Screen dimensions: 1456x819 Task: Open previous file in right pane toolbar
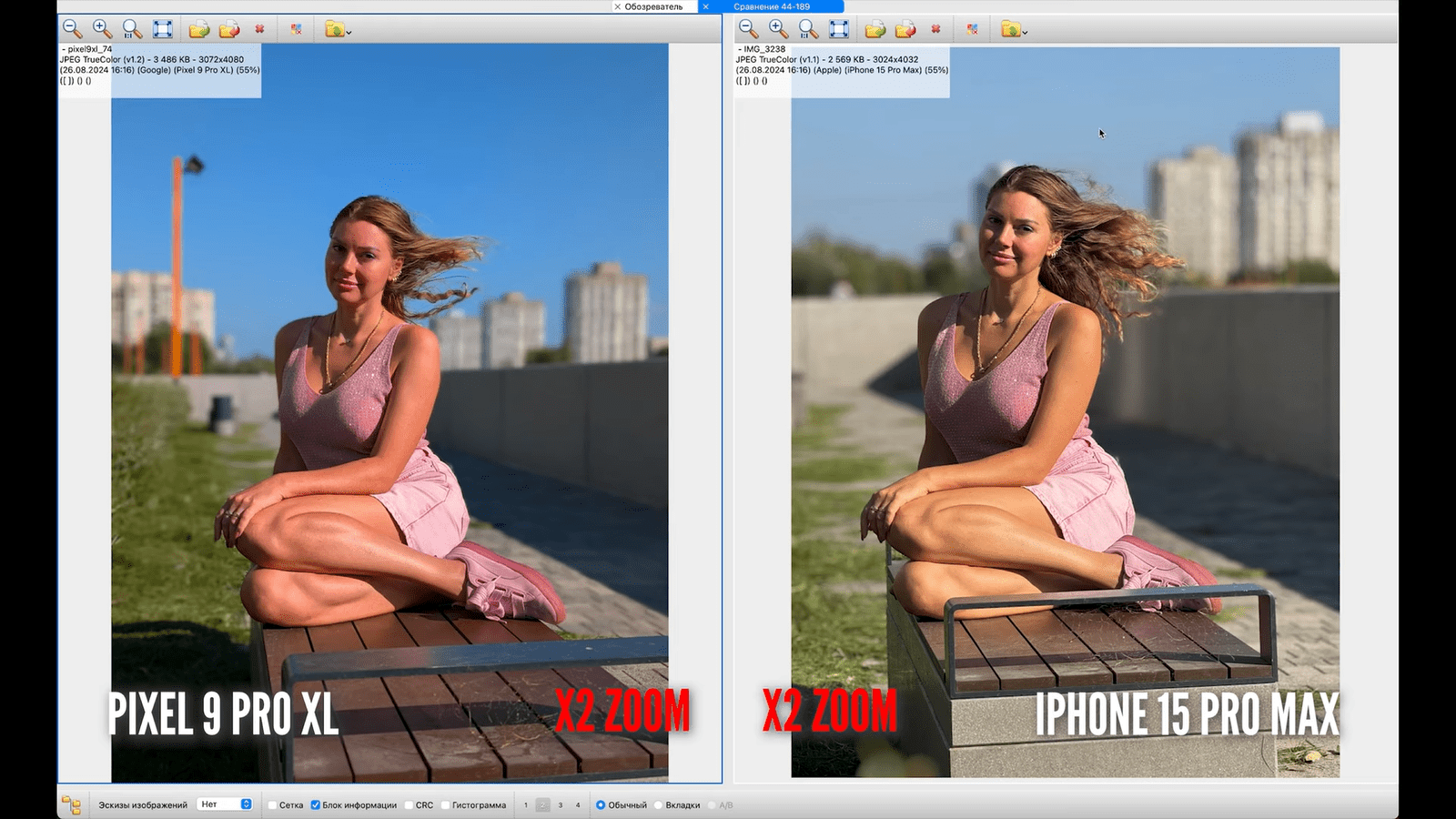[875, 29]
